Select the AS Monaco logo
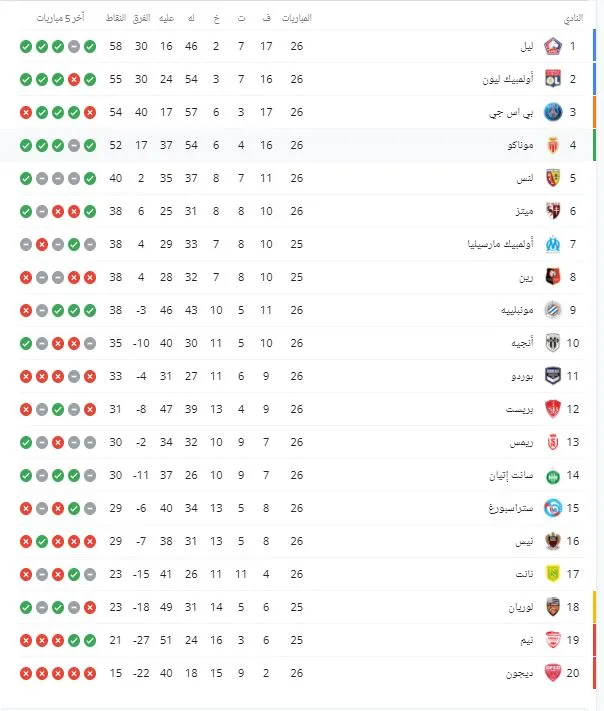The width and height of the screenshot is (604, 711). point(553,145)
